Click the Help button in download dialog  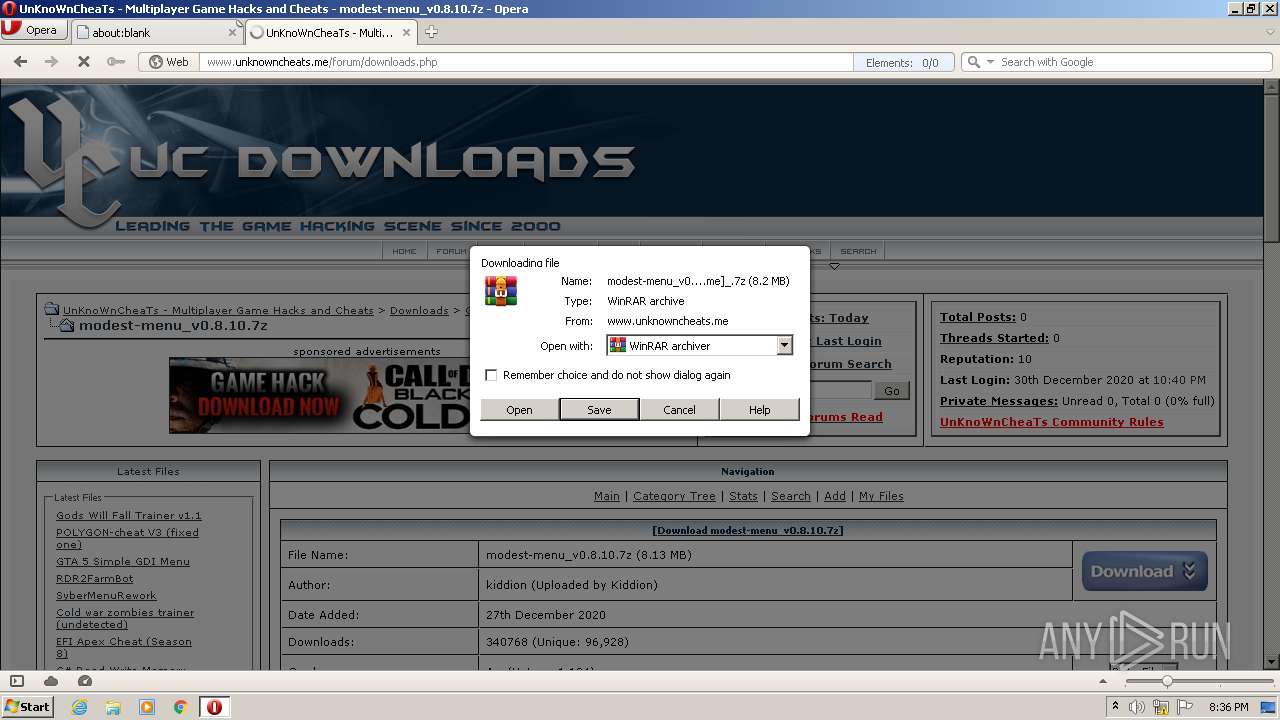coord(760,410)
